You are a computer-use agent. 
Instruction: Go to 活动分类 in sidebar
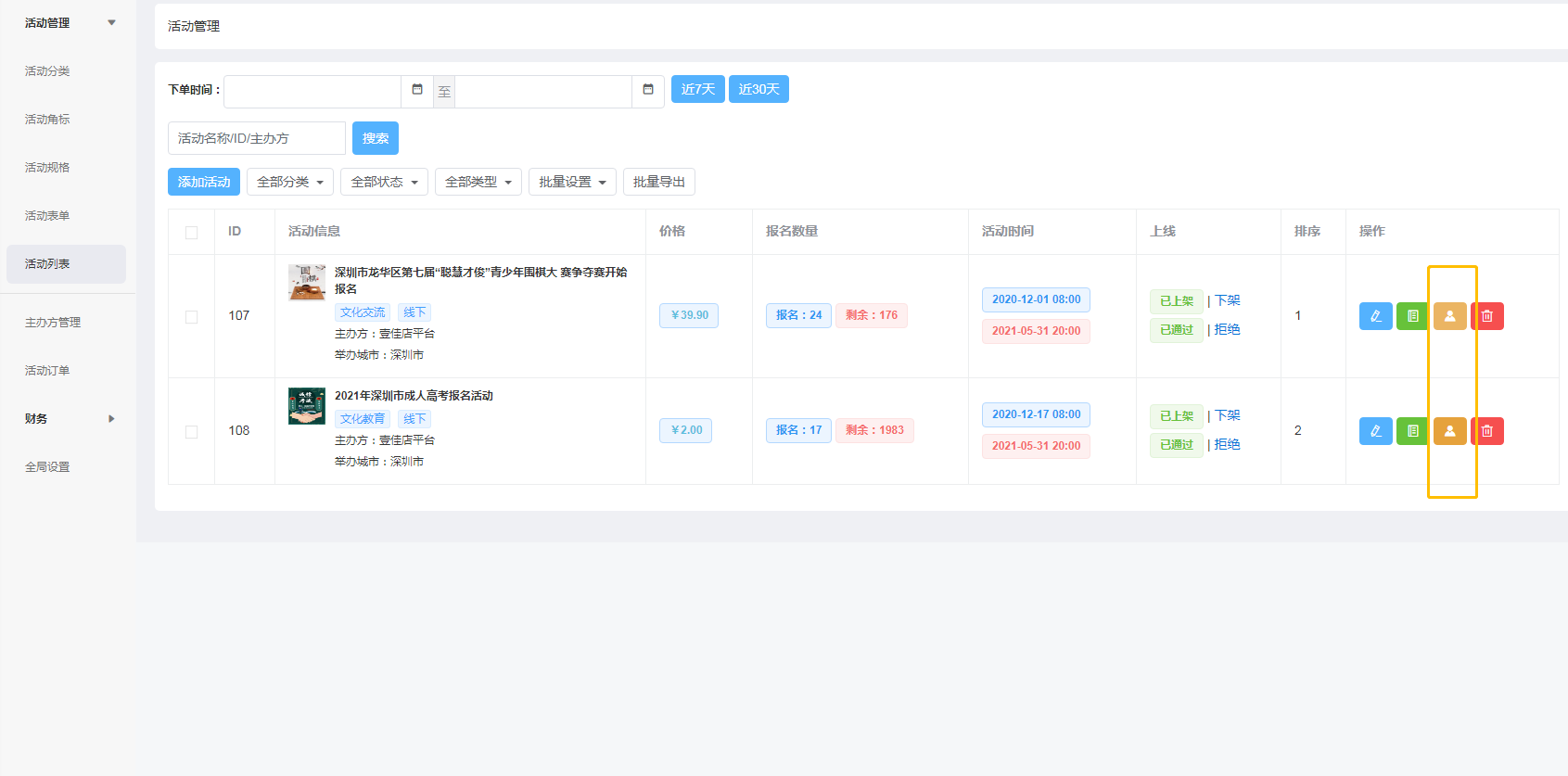[x=47, y=70]
